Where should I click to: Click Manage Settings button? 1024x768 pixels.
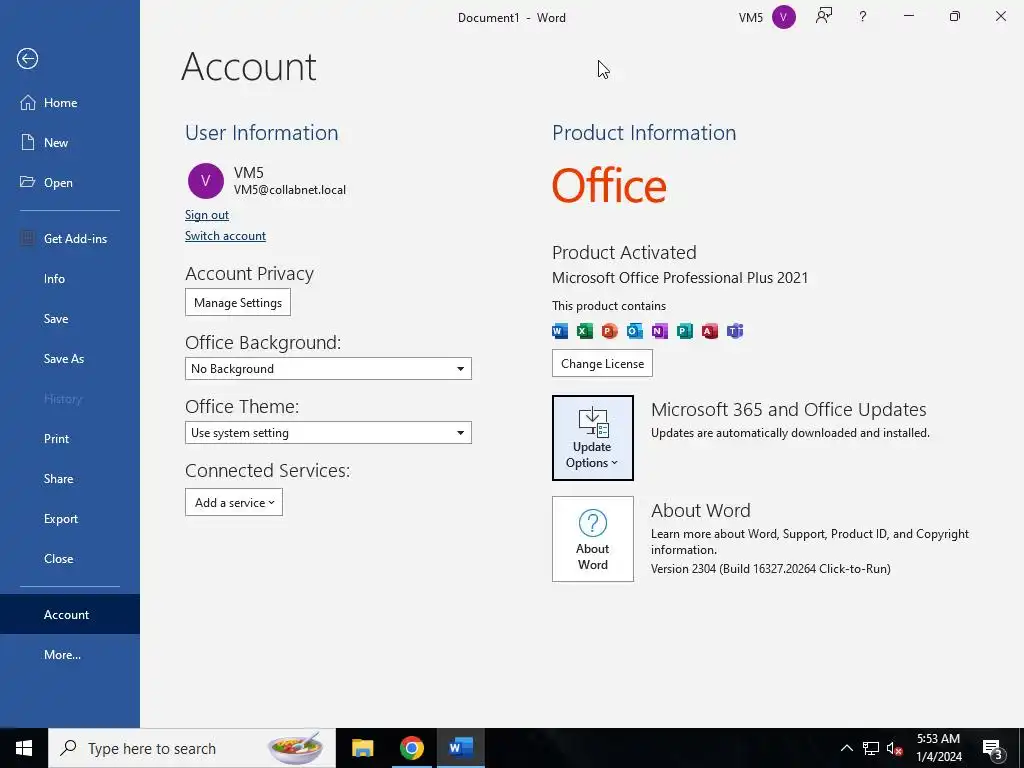pos(238,302)
